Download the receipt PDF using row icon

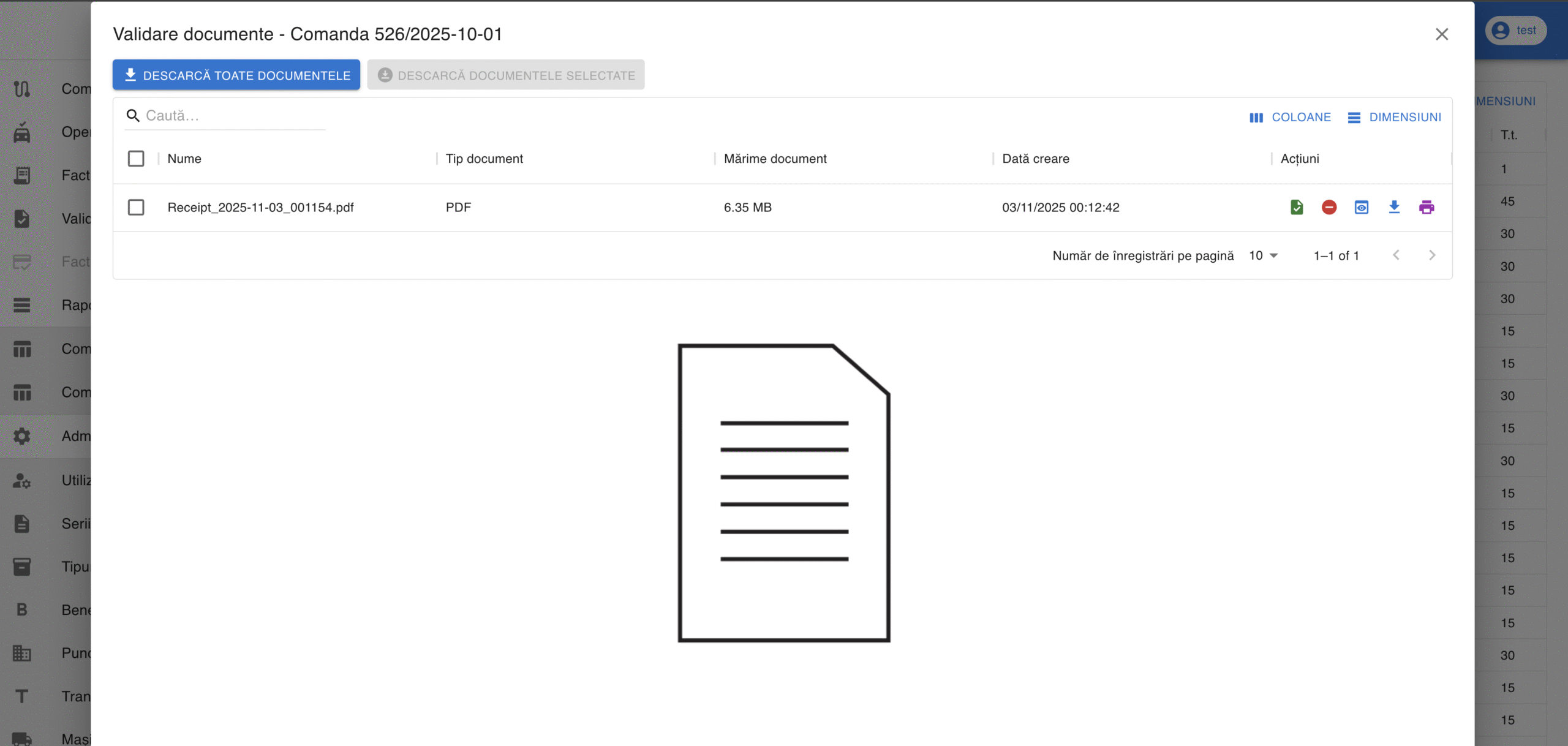click(1394, 207)
